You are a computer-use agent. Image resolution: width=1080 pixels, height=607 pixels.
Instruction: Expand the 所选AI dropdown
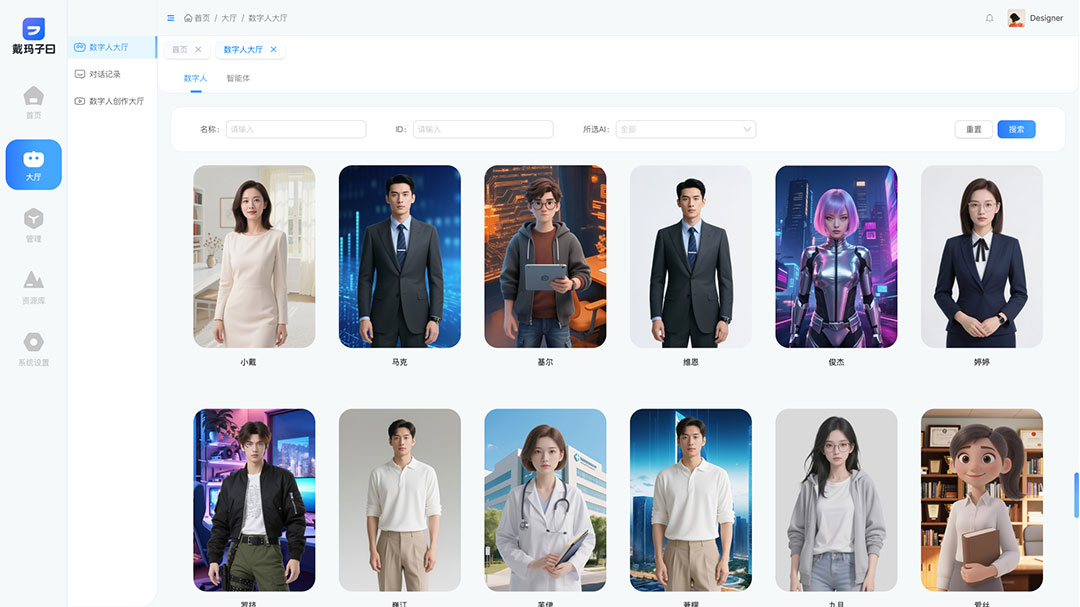686,129
